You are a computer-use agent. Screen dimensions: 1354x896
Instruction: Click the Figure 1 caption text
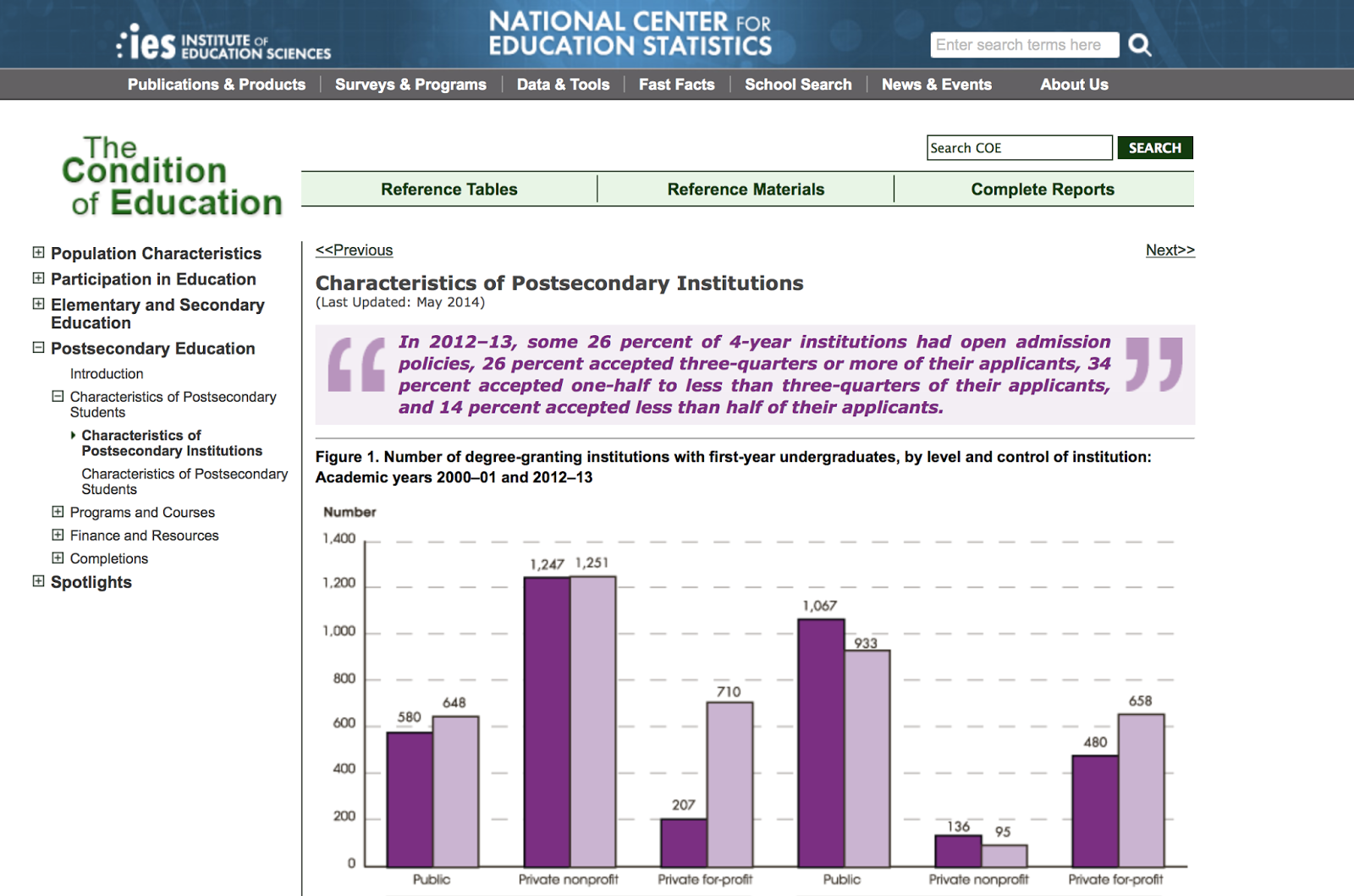(x=734, y=467)
